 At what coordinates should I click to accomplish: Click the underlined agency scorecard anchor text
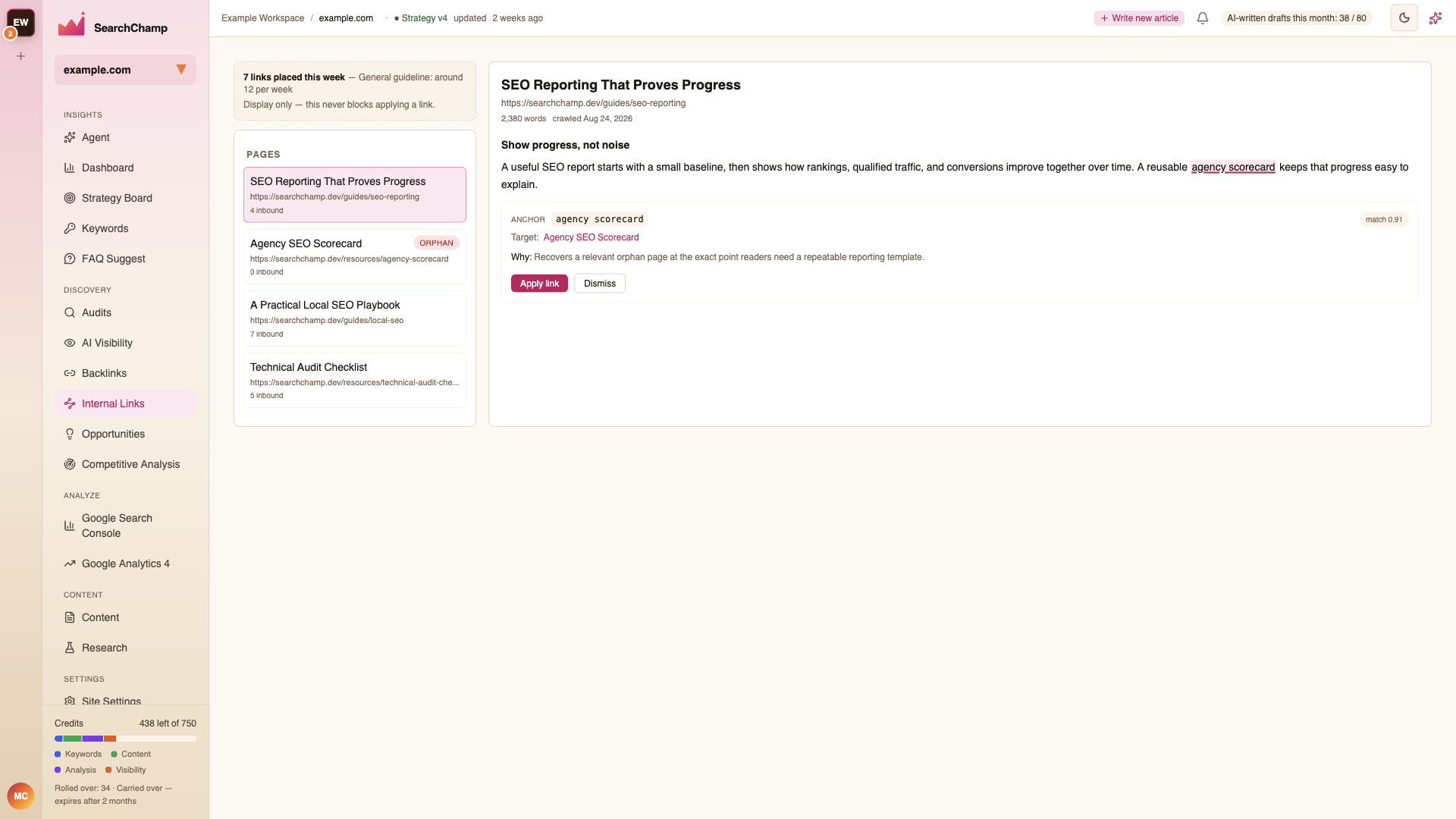click(x=1233, y=168)
